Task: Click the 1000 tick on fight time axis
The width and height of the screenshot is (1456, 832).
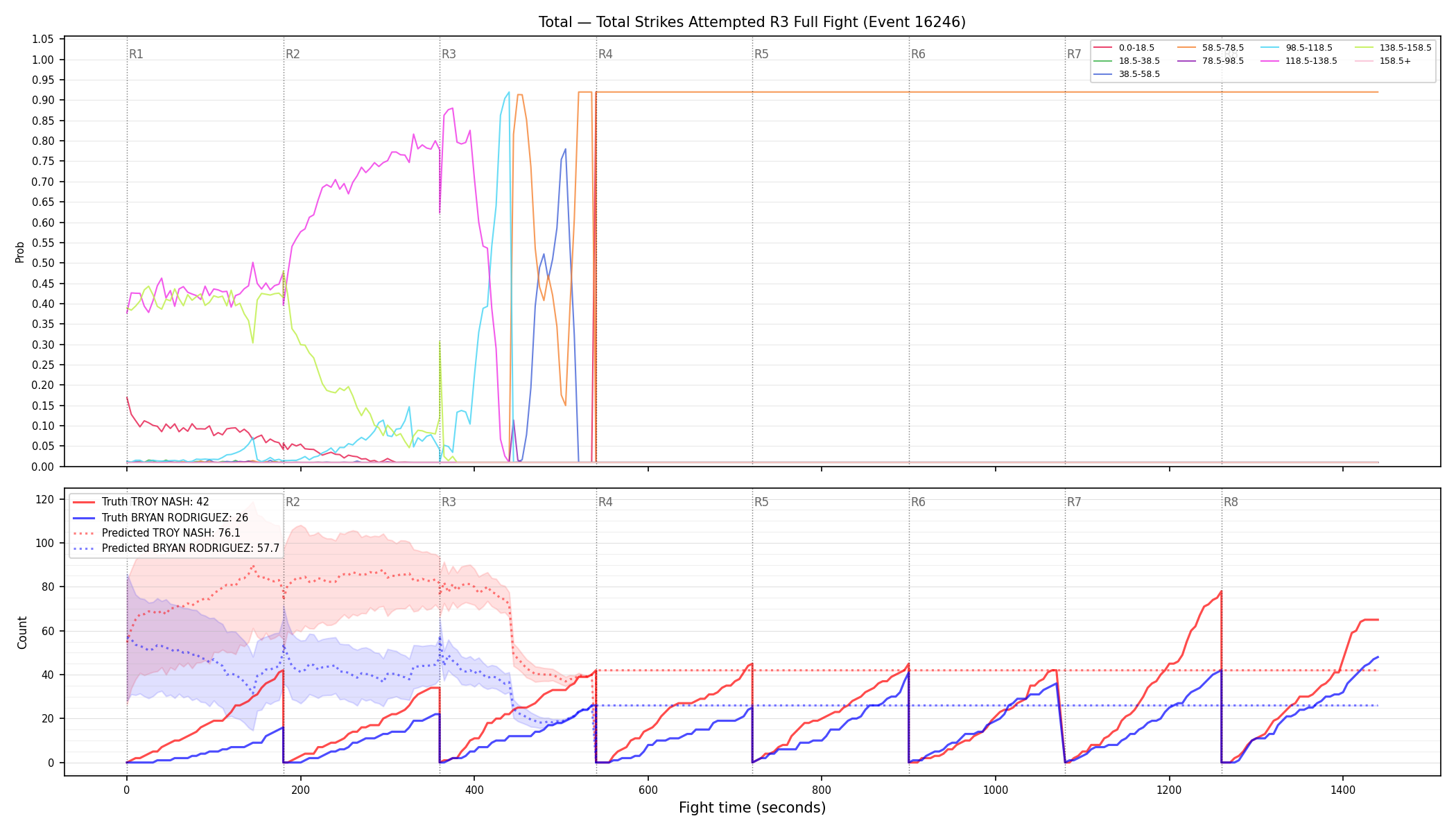Action: [996, 790]
